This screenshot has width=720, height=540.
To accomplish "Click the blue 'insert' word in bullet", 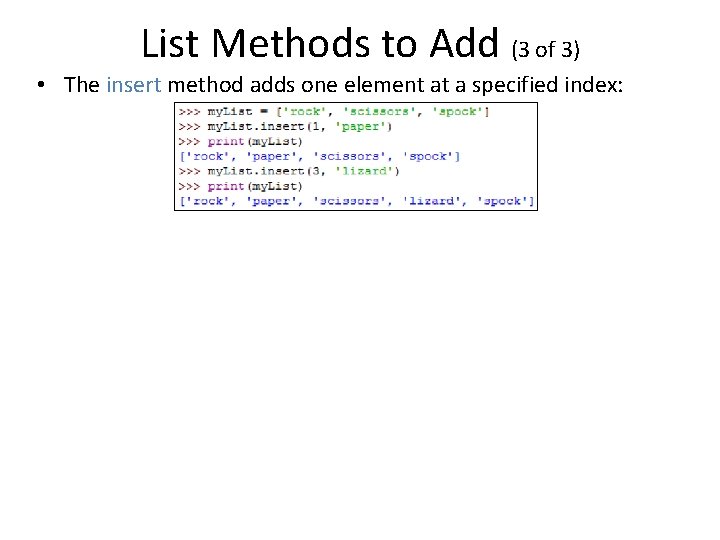I will [x=134, y=85].
